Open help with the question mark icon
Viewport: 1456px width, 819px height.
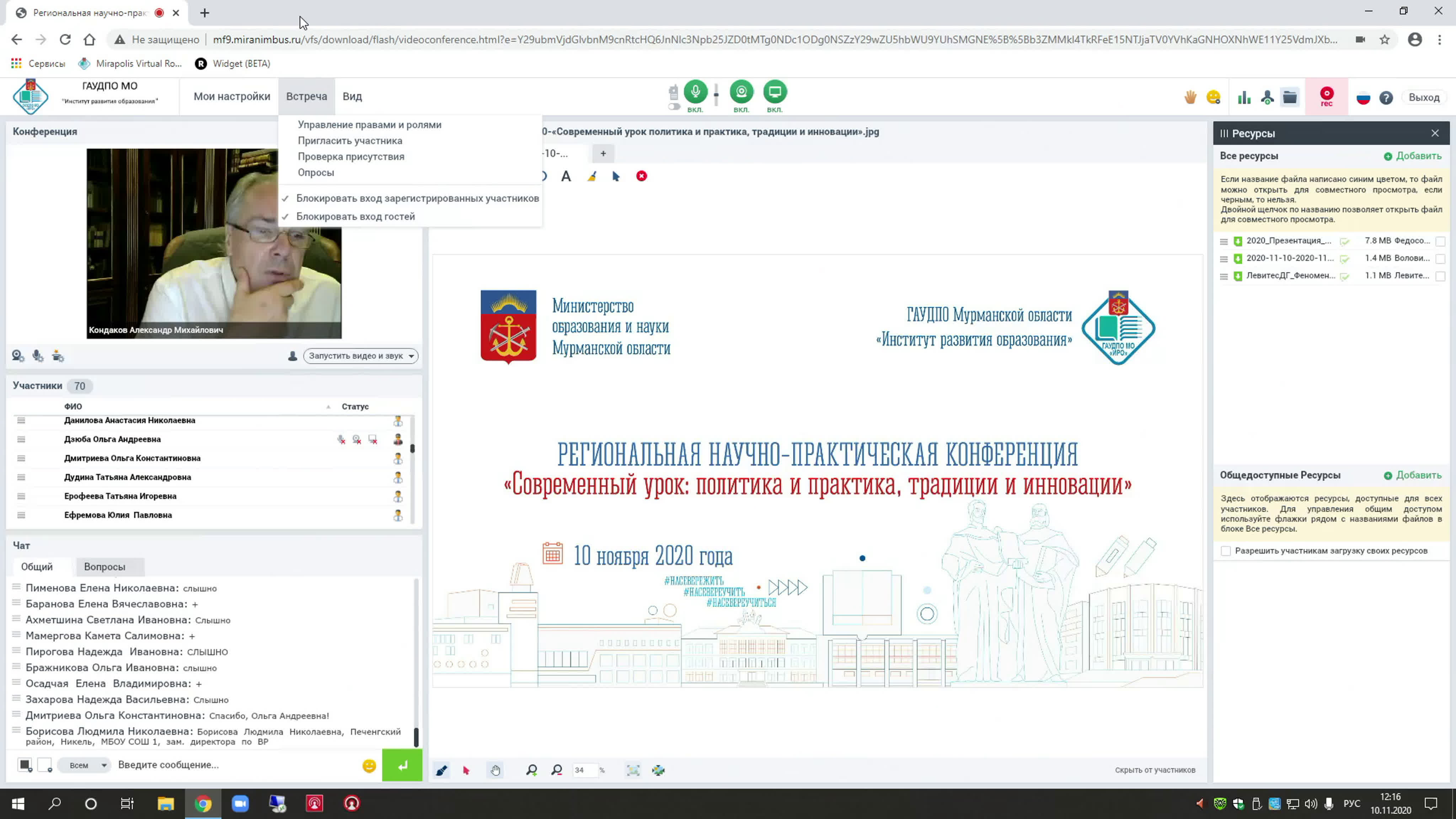(x=1386, y=98)
